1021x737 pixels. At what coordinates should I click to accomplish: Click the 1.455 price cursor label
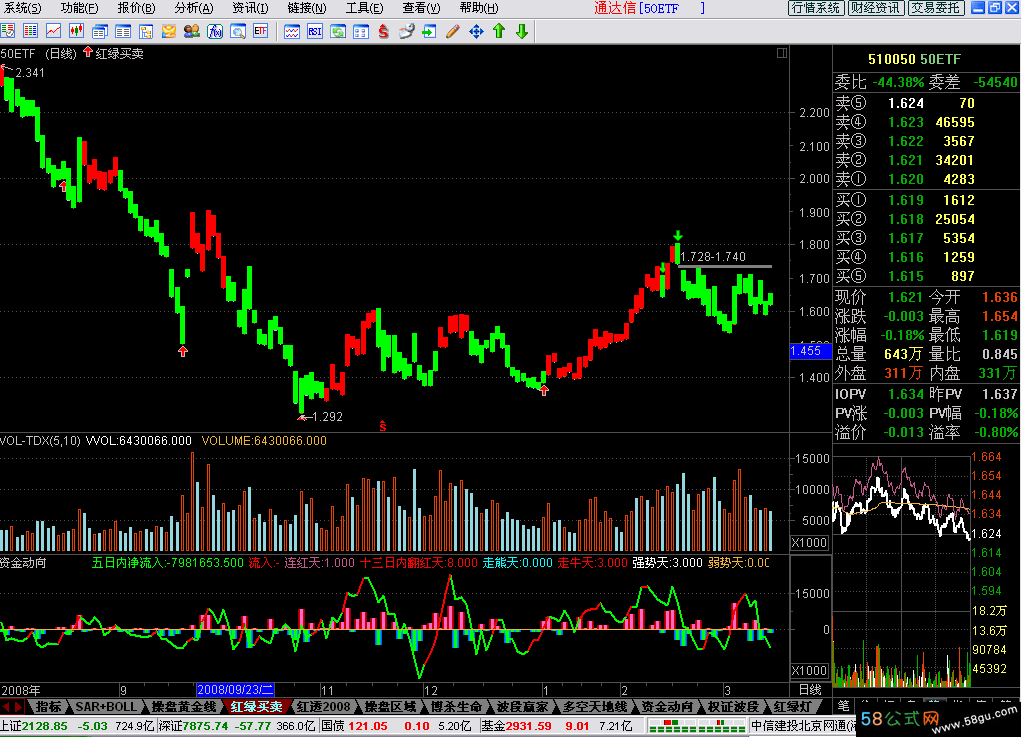(810, 351)
